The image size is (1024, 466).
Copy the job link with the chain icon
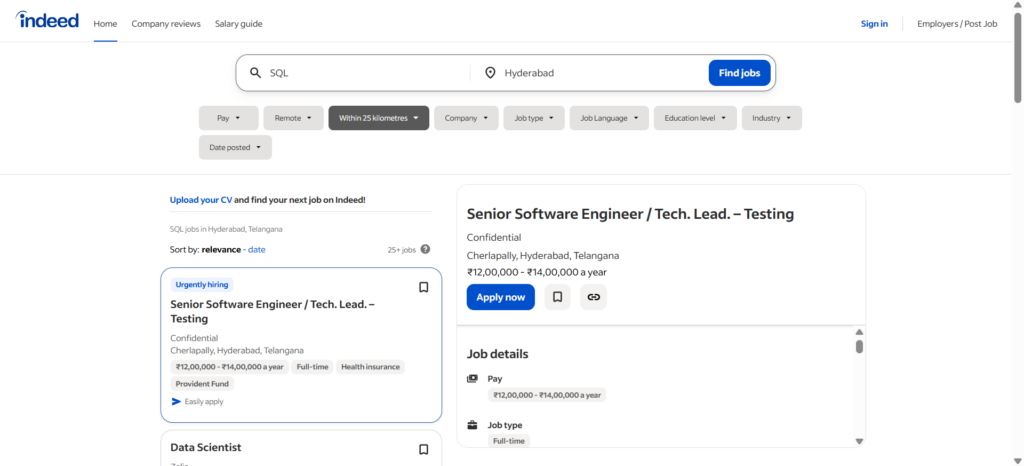(x=594, y=297)
